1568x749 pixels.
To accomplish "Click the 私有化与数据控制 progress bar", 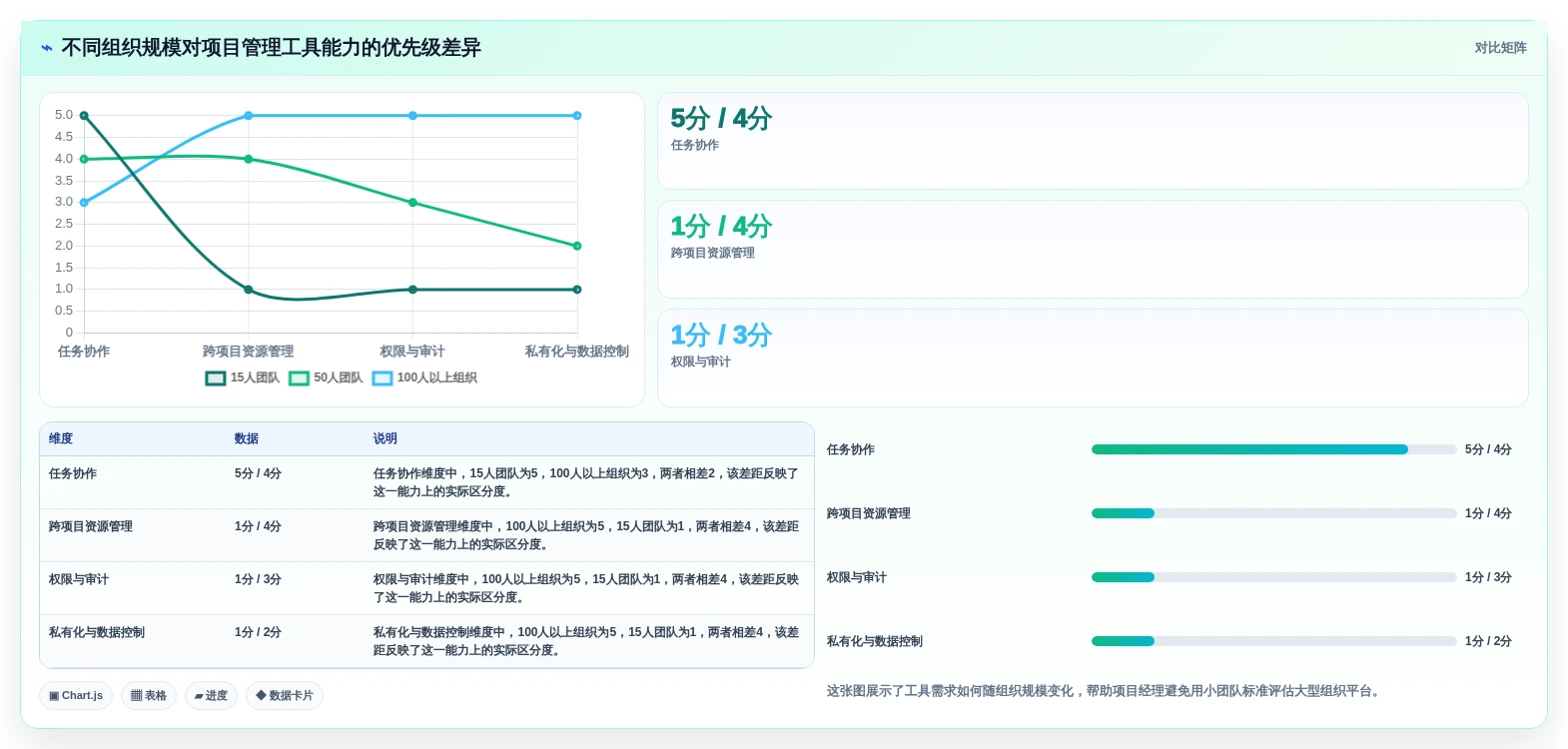I will coord(1273,641).
